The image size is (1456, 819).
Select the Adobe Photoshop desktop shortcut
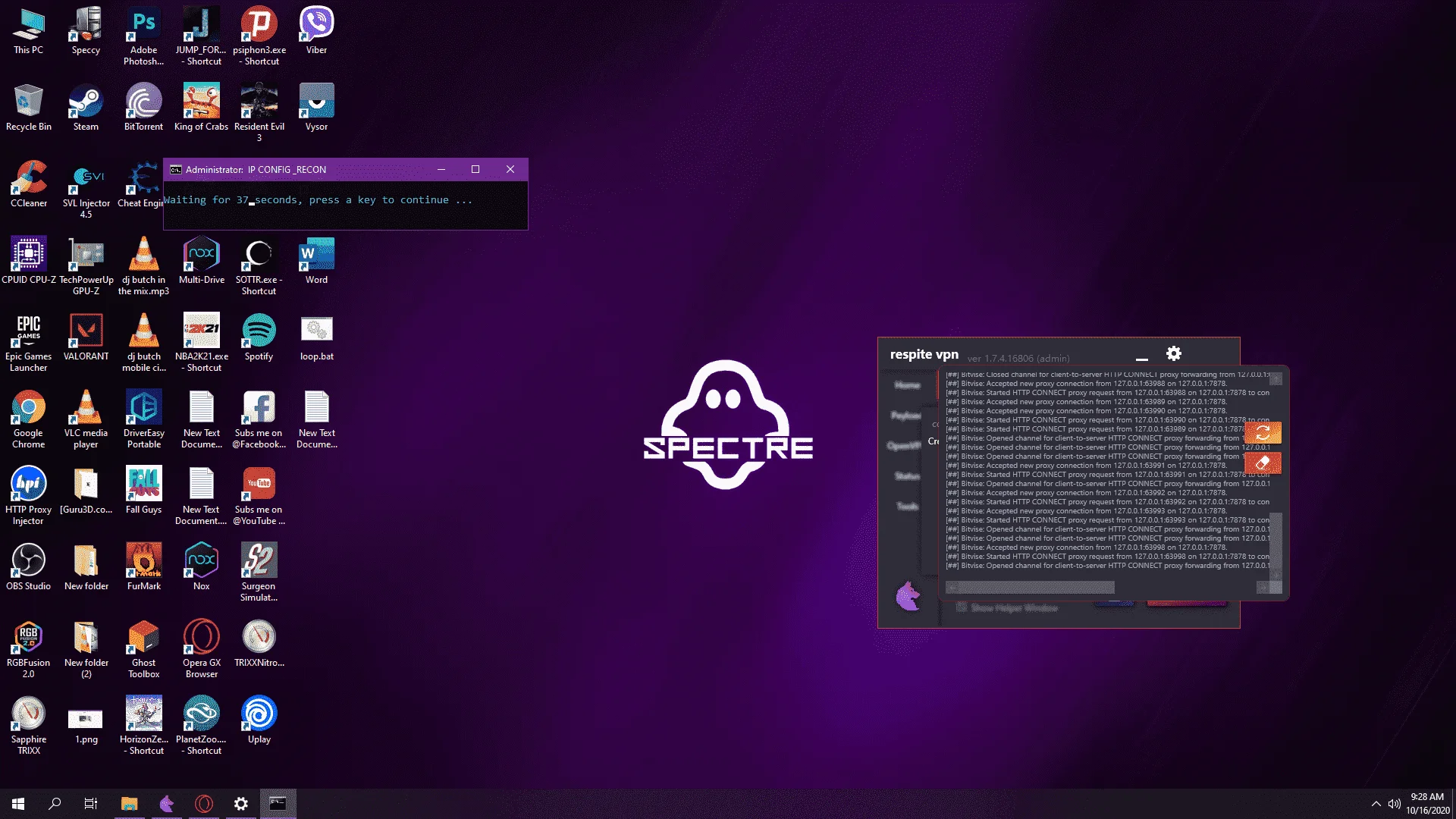(143, 37)
